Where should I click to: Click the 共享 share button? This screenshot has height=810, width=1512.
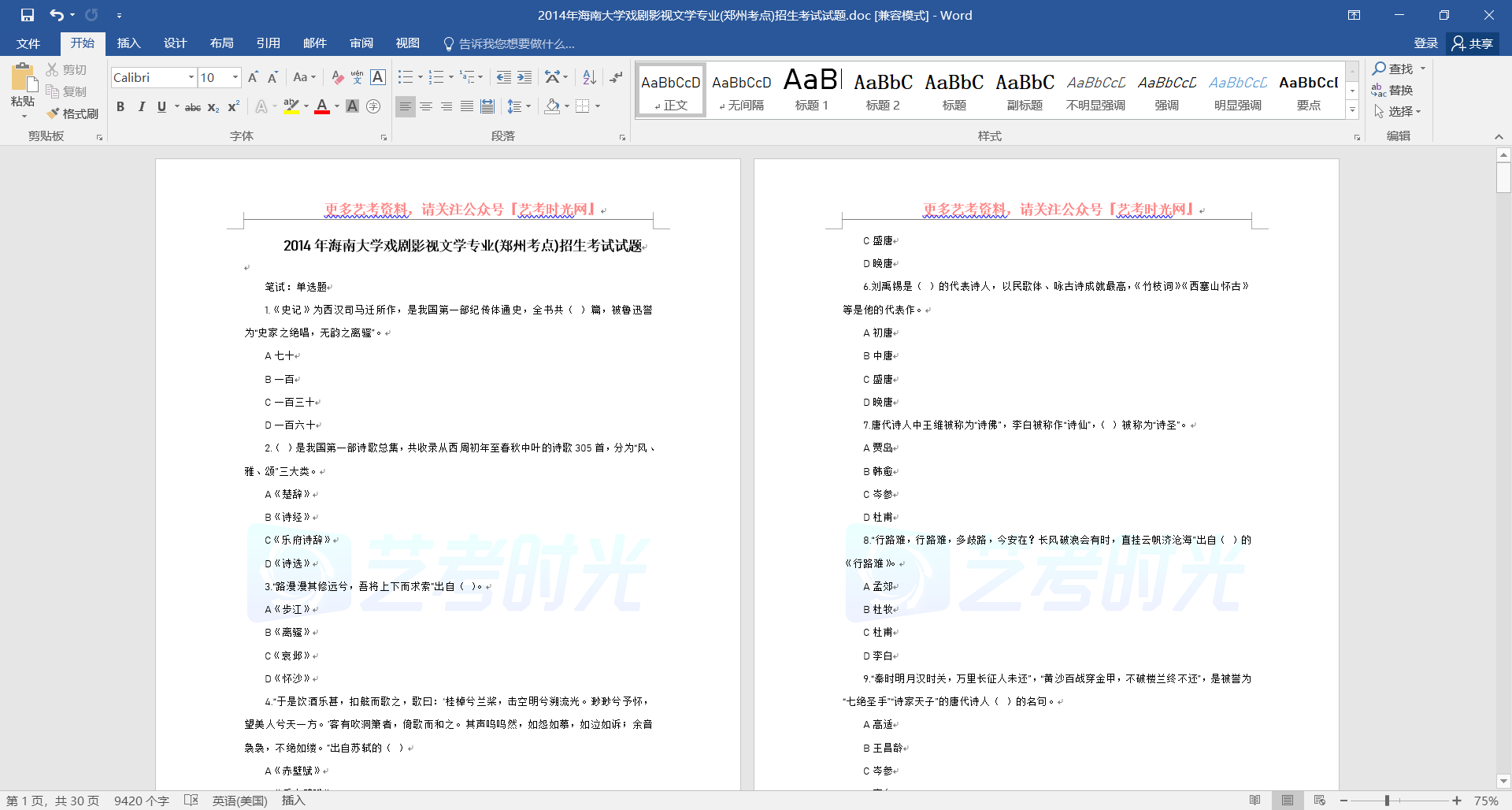[1473, 43]
